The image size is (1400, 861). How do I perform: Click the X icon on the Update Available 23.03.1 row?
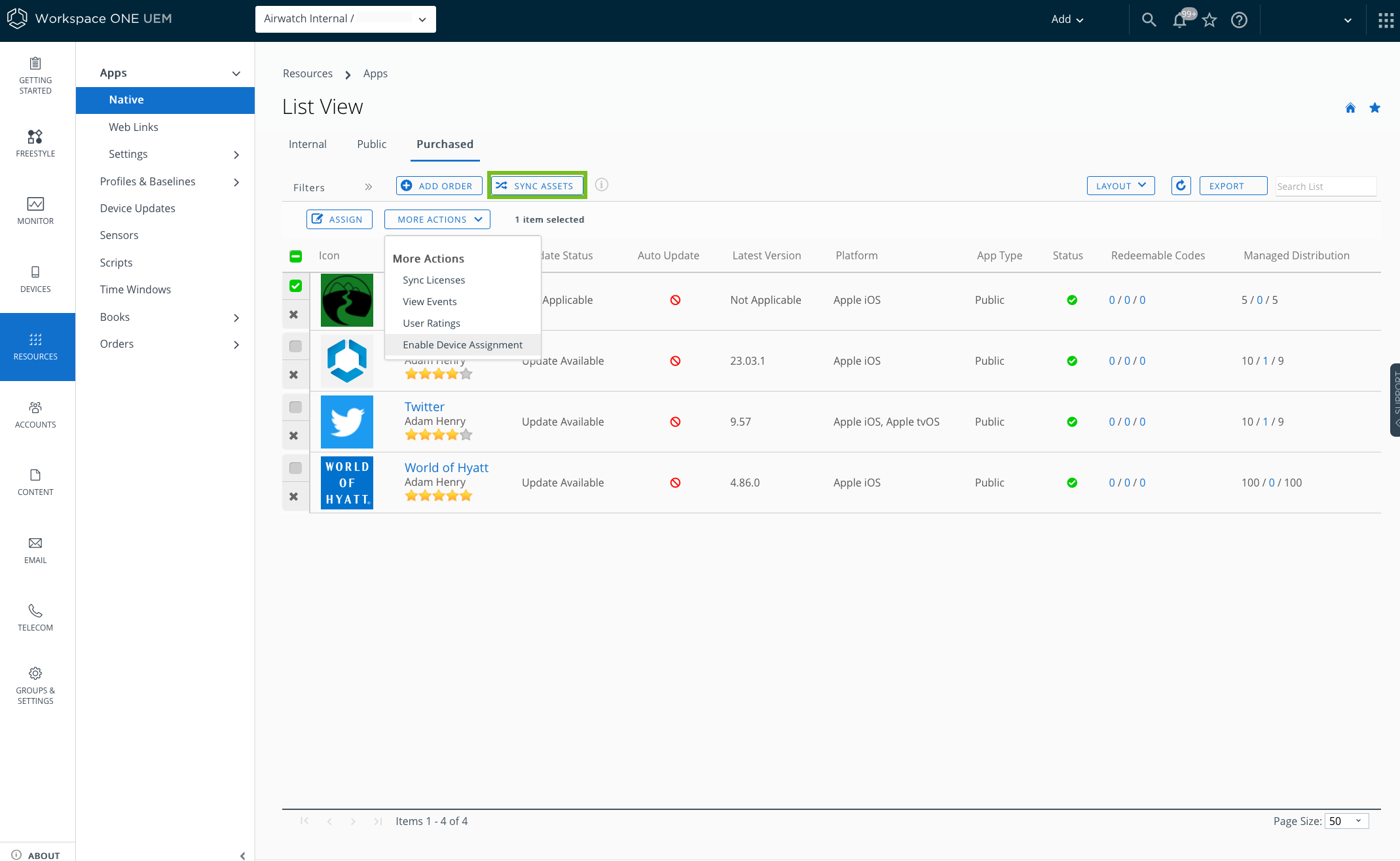[x=294, y=375]
